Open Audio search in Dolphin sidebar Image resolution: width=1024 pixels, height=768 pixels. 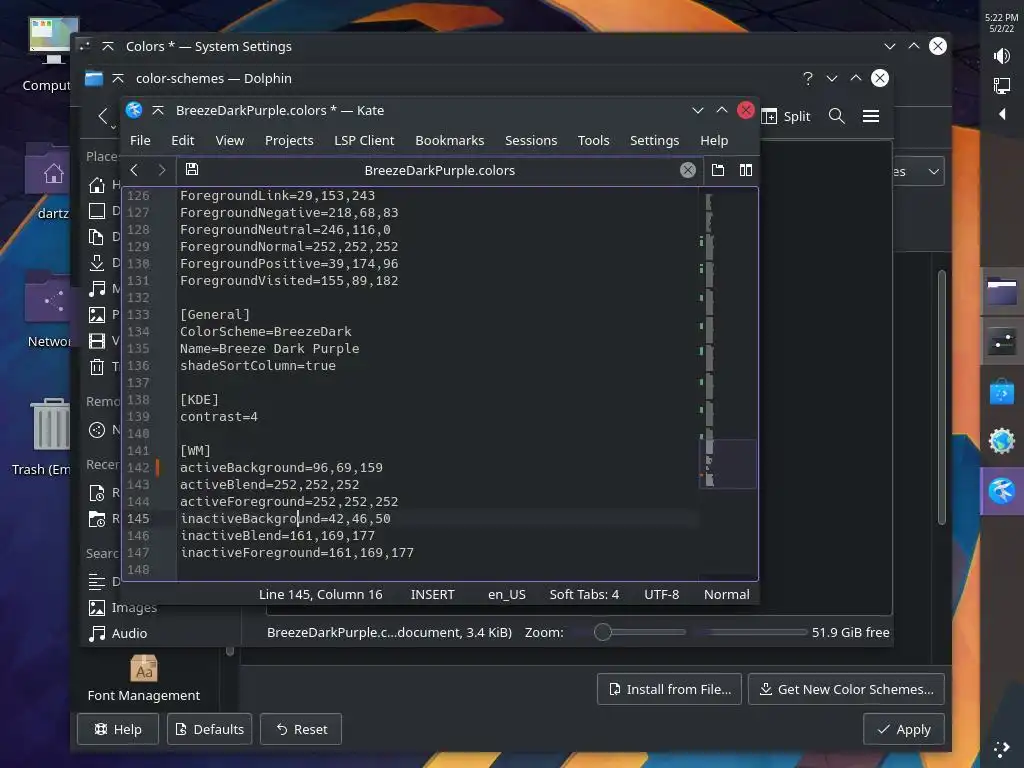[118, 633]
